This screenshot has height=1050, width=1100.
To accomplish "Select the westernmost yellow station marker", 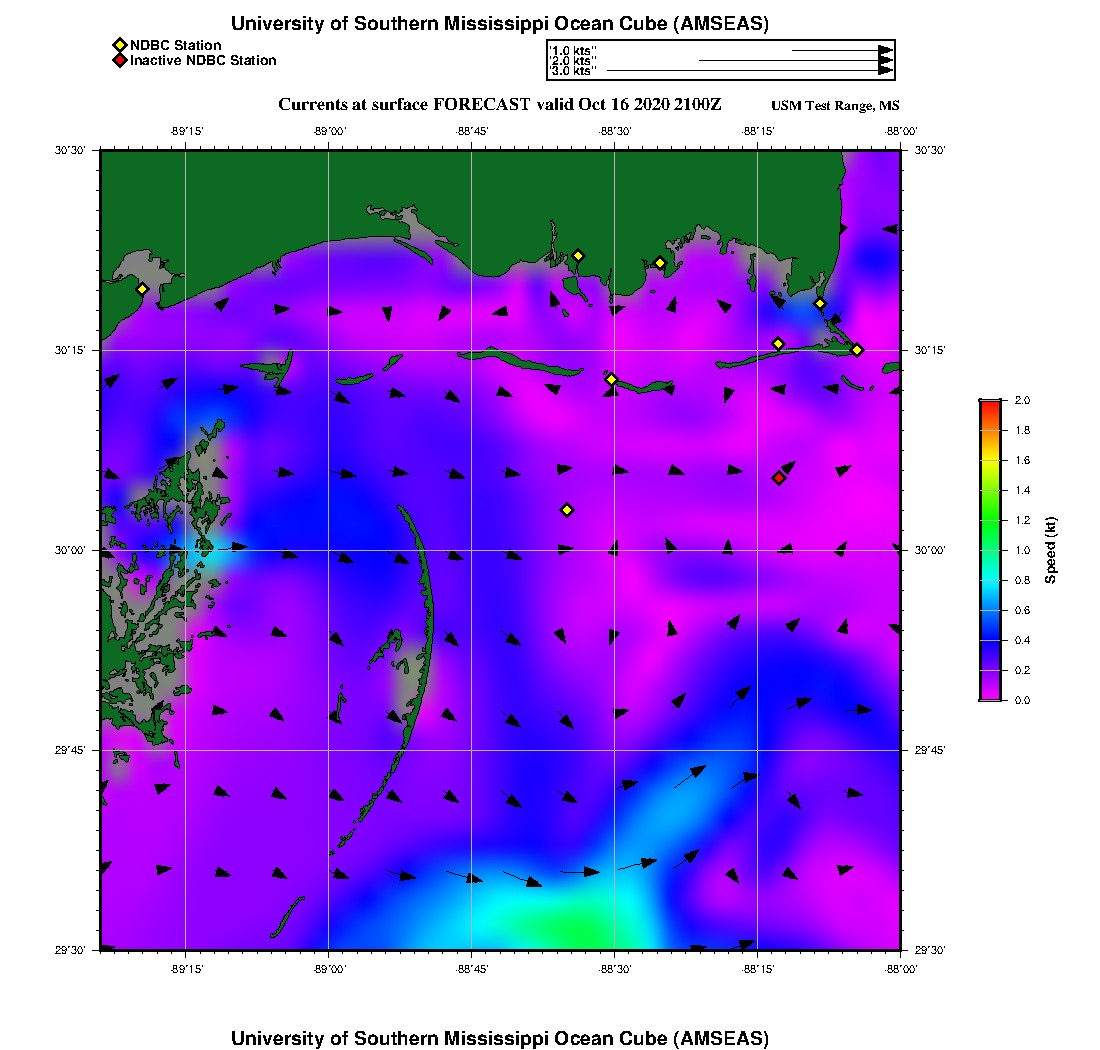I will click(x=142, y=289).
